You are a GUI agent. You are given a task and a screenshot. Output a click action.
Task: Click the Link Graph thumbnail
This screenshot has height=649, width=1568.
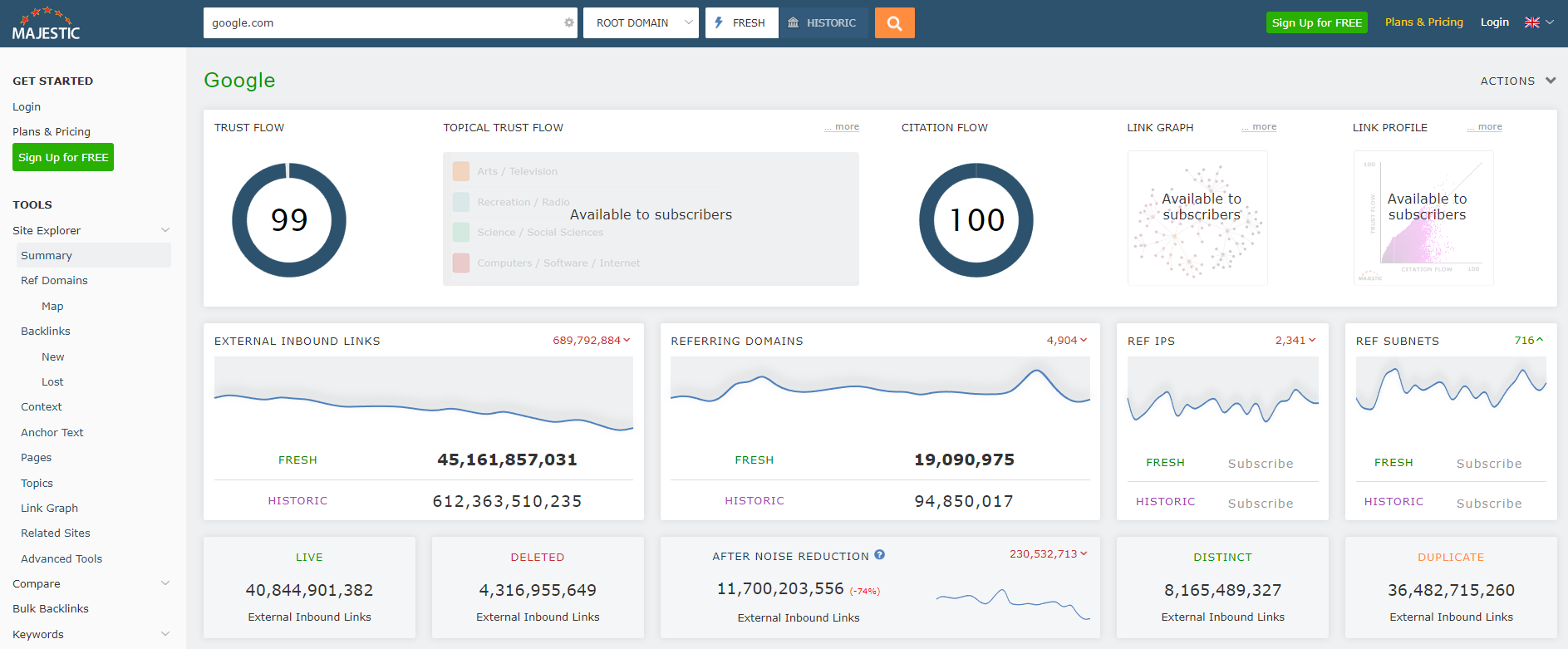point(1197,218)
